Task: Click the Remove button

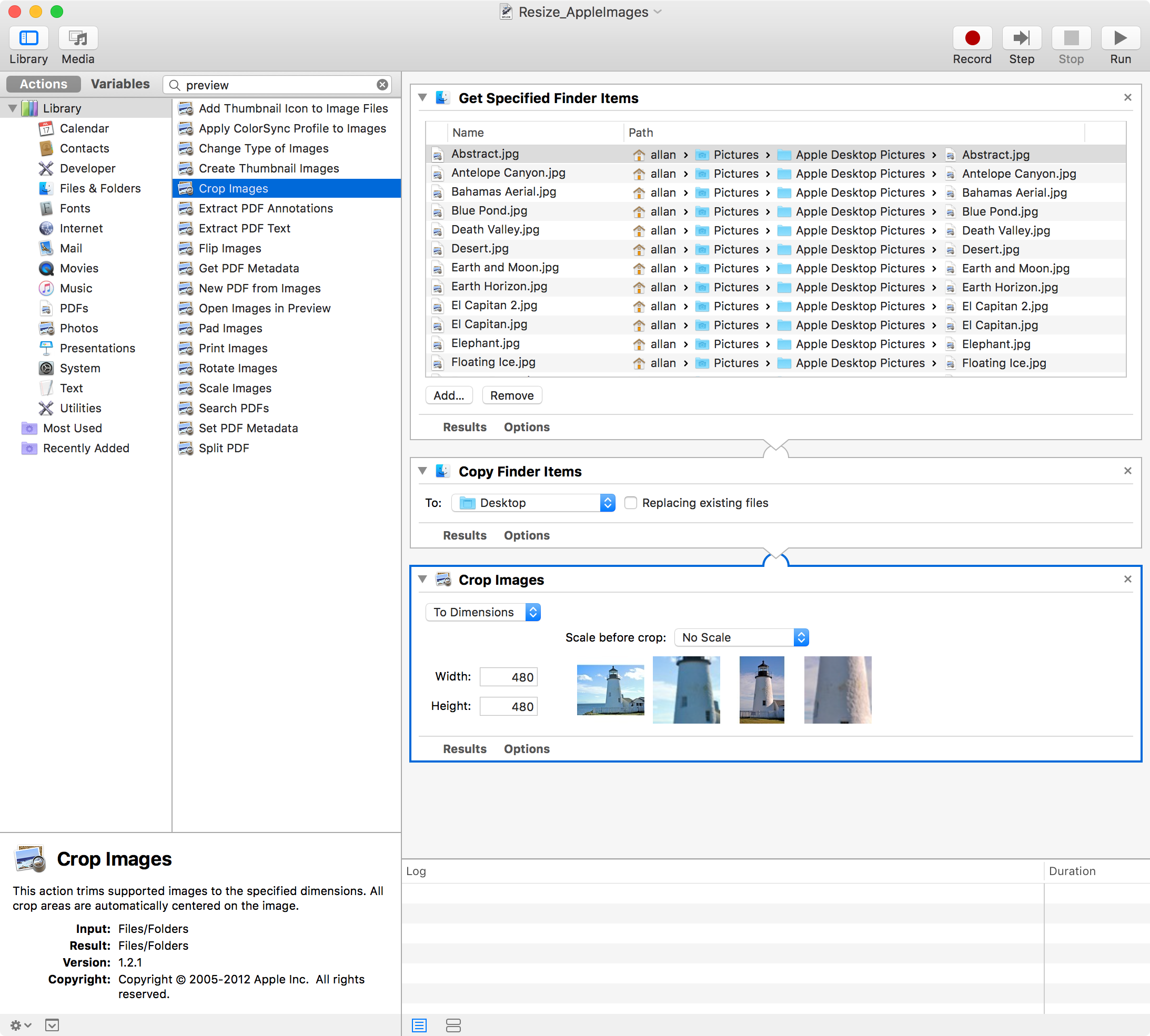Action: point(511,395)
